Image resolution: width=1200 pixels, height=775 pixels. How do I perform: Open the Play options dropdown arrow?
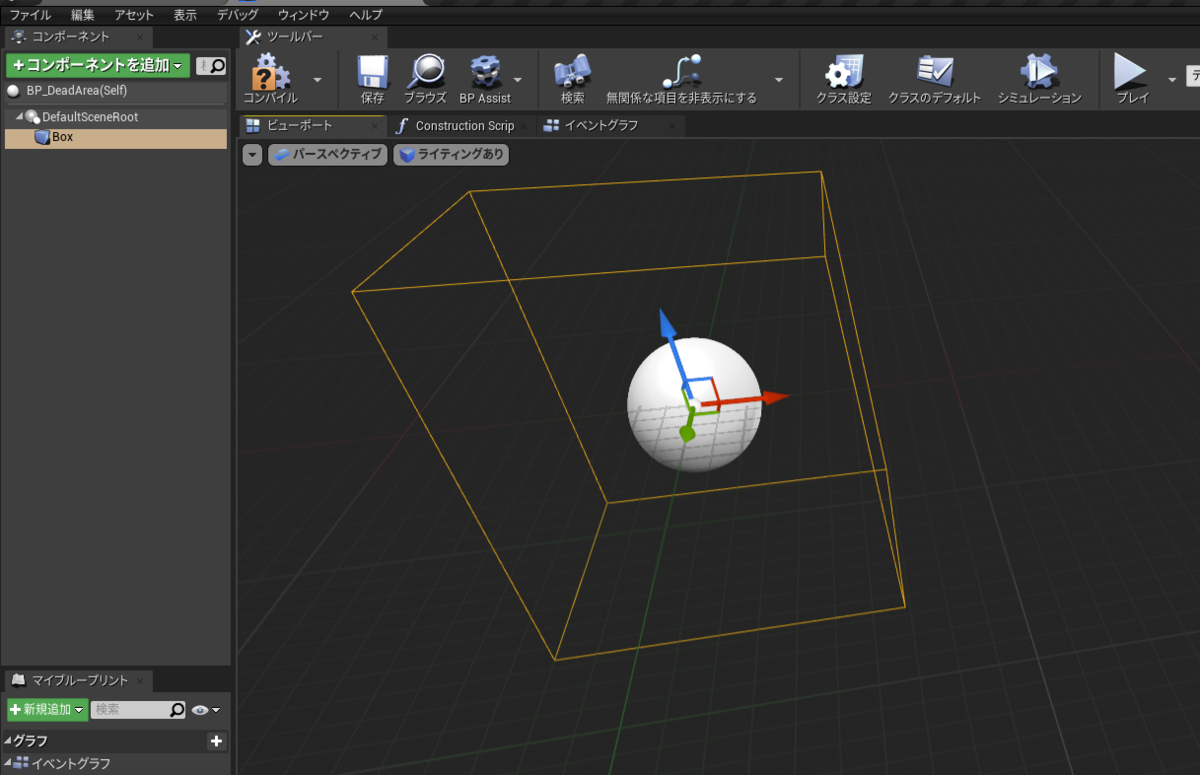pos(1172,79)
